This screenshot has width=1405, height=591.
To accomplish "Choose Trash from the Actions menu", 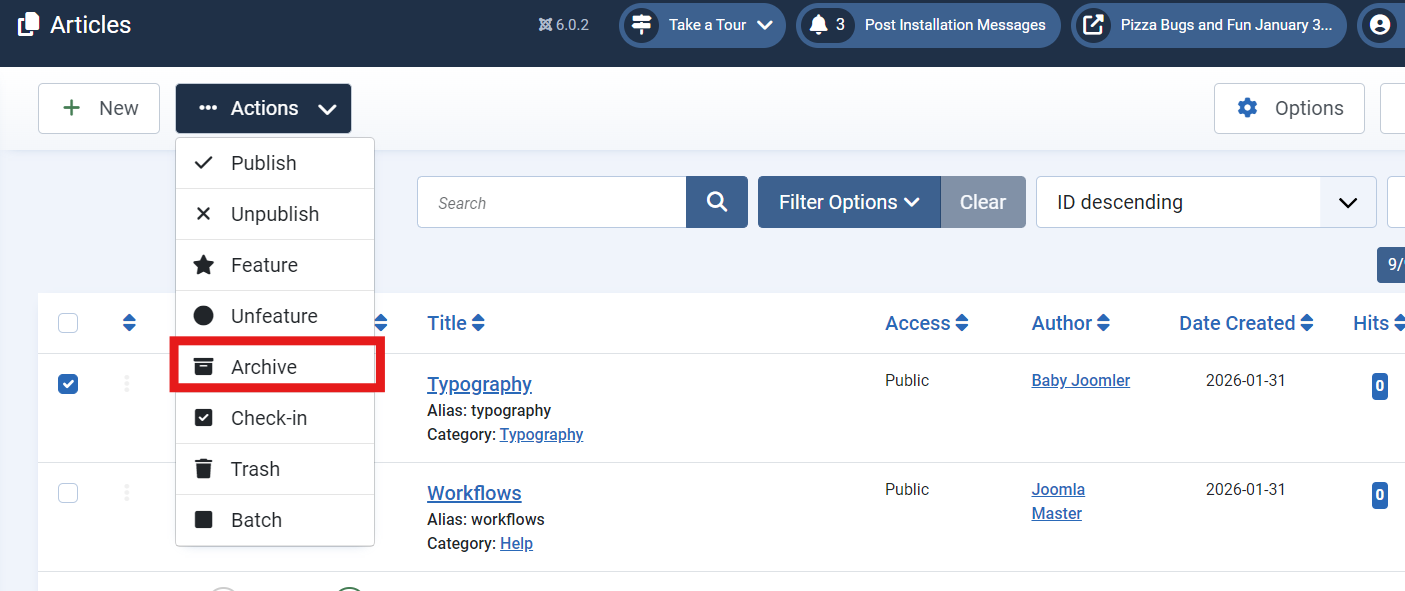I will pyautogui.click(x=275, y=469).
